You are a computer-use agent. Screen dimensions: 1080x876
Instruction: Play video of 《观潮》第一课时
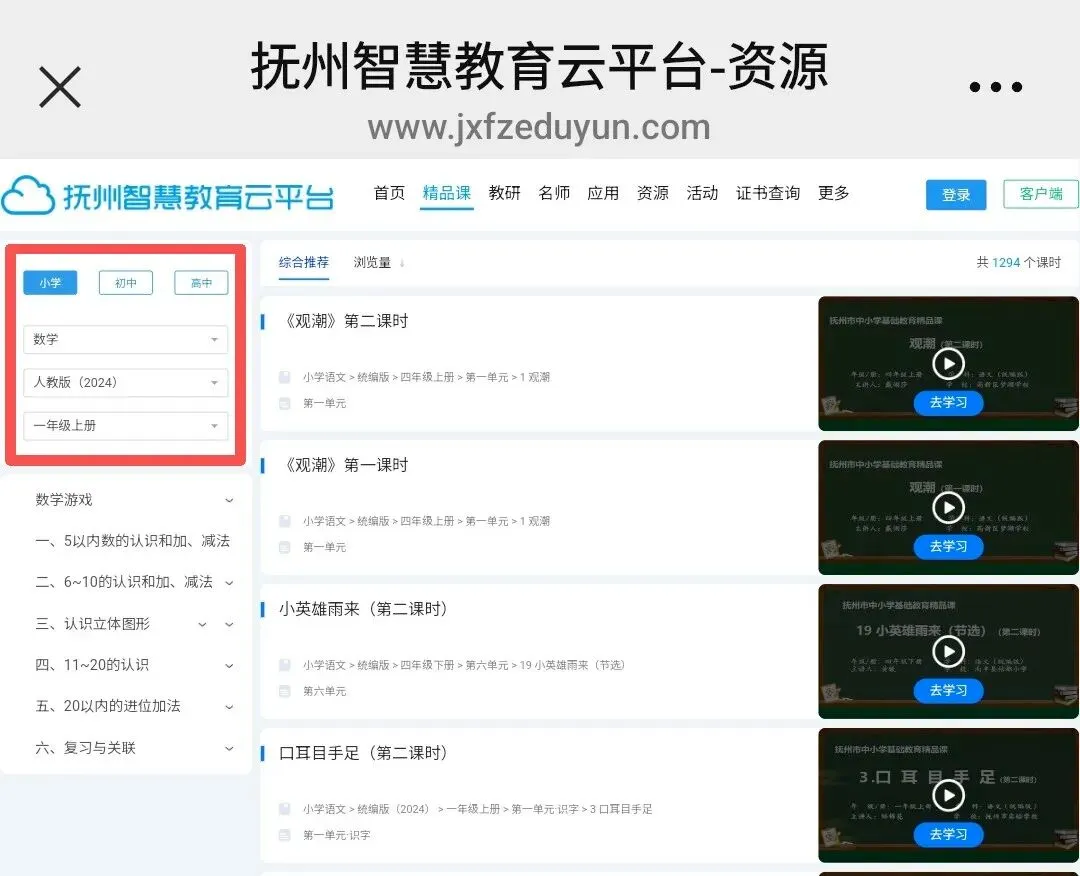click(x=948, y=508)
